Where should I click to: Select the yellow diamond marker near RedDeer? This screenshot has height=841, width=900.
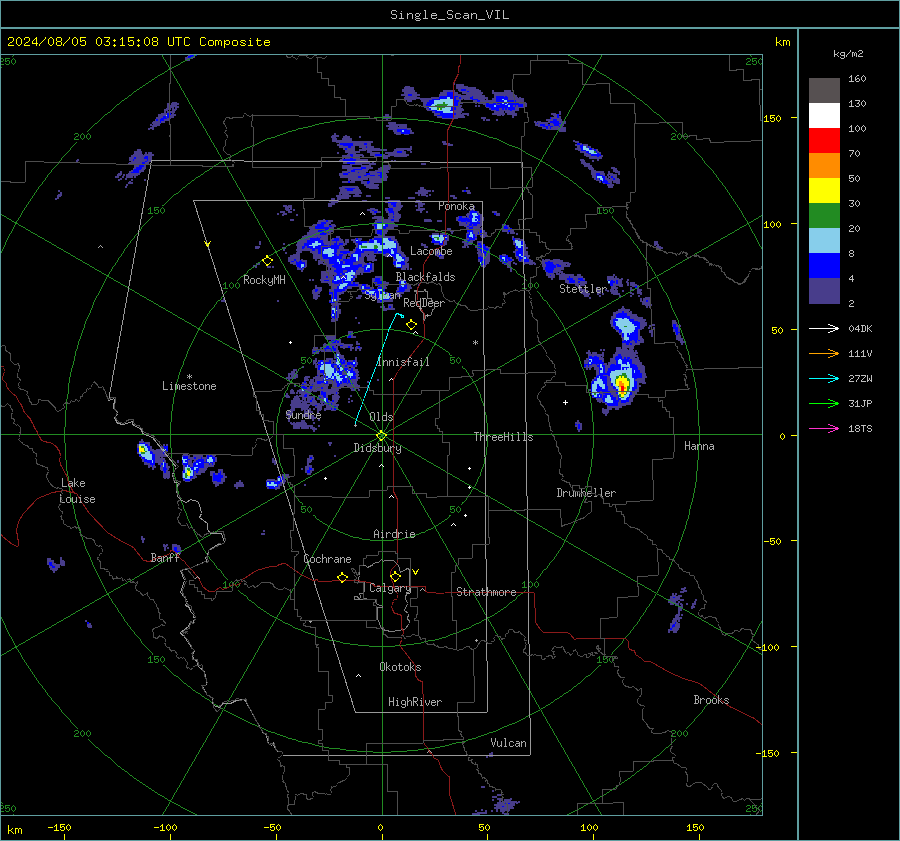411,325
